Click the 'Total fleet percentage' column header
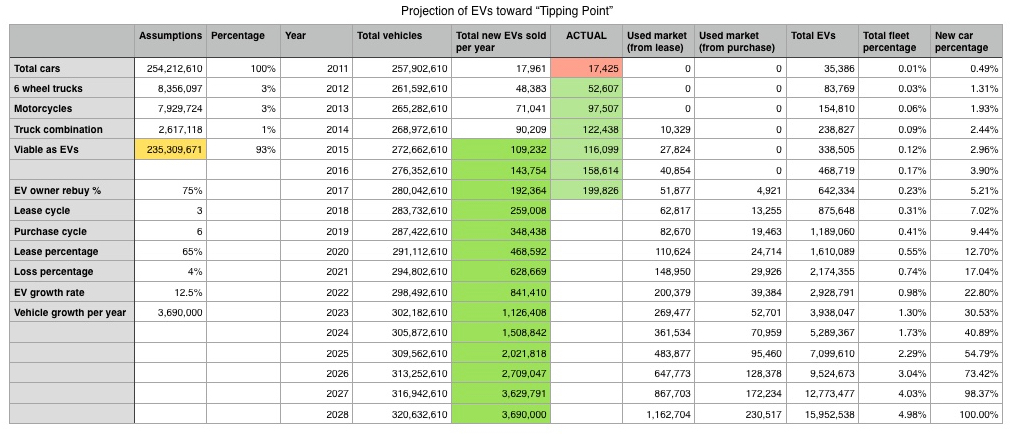The image size is (1010, 434). tap(894, 42)
